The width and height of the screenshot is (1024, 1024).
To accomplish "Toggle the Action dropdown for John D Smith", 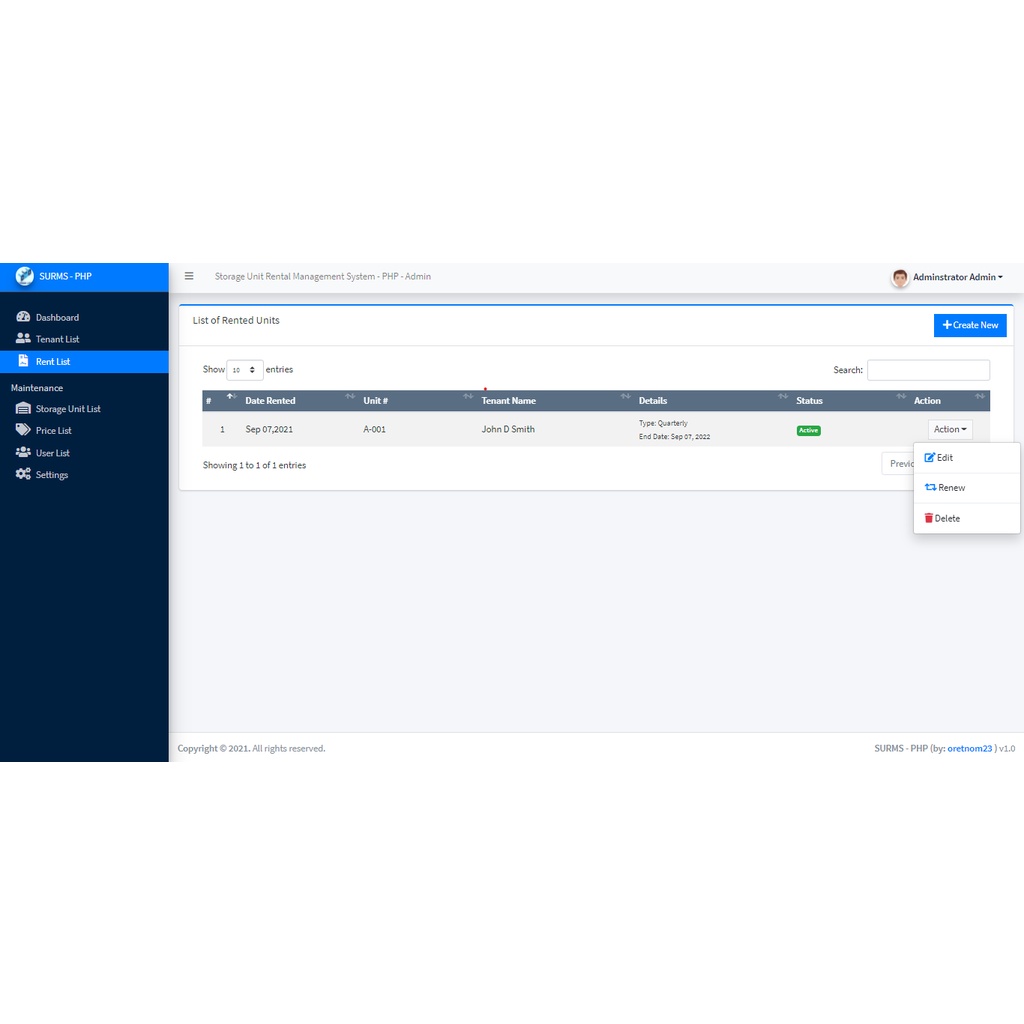I will point(950,429).
